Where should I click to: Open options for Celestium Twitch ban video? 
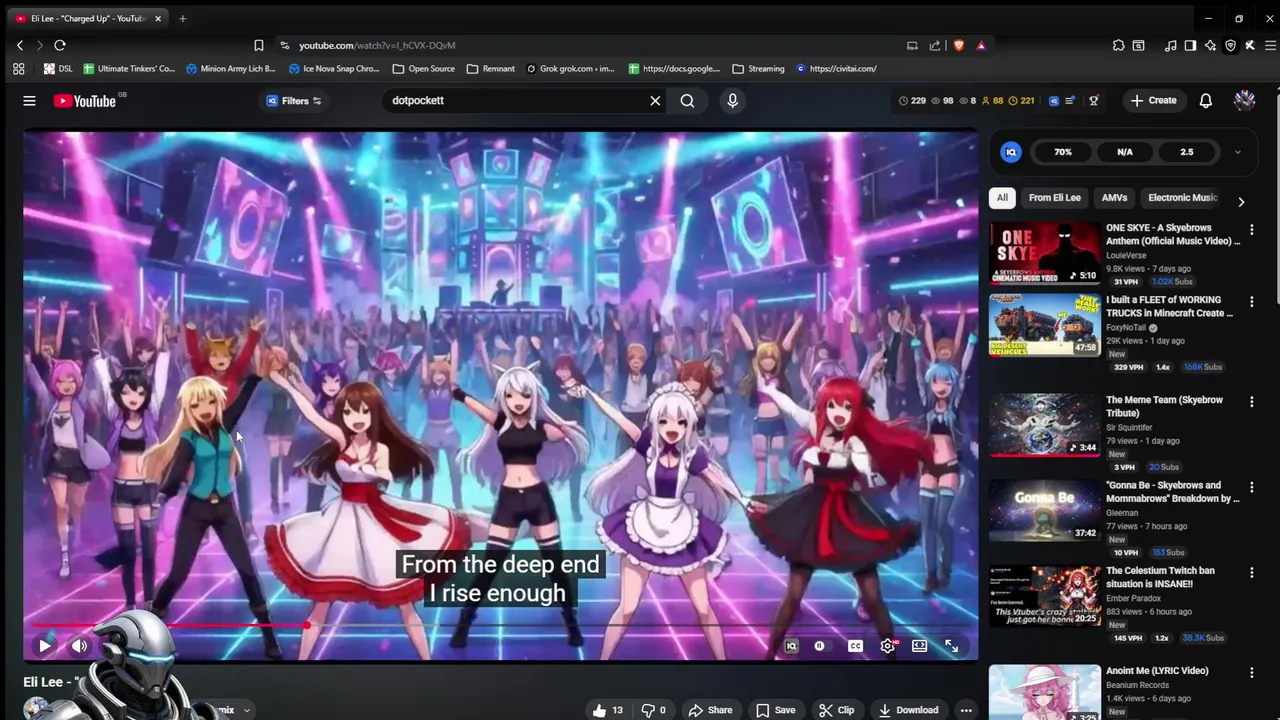pos(1251,573)
